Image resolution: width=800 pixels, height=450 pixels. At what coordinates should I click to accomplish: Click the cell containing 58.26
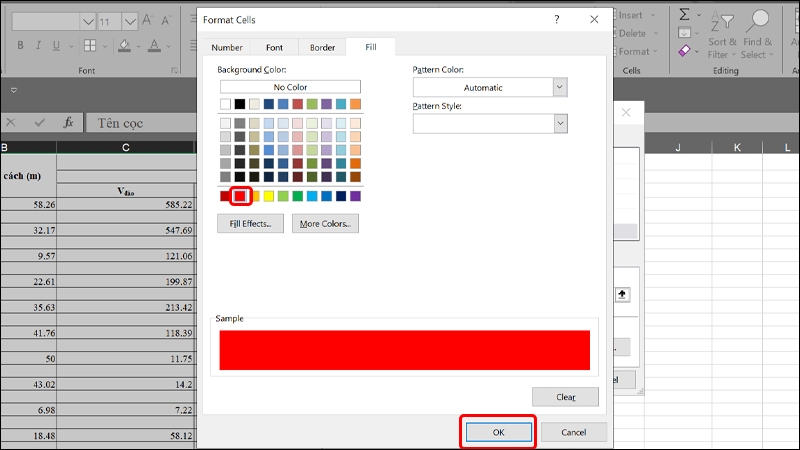tap(29, 204)
